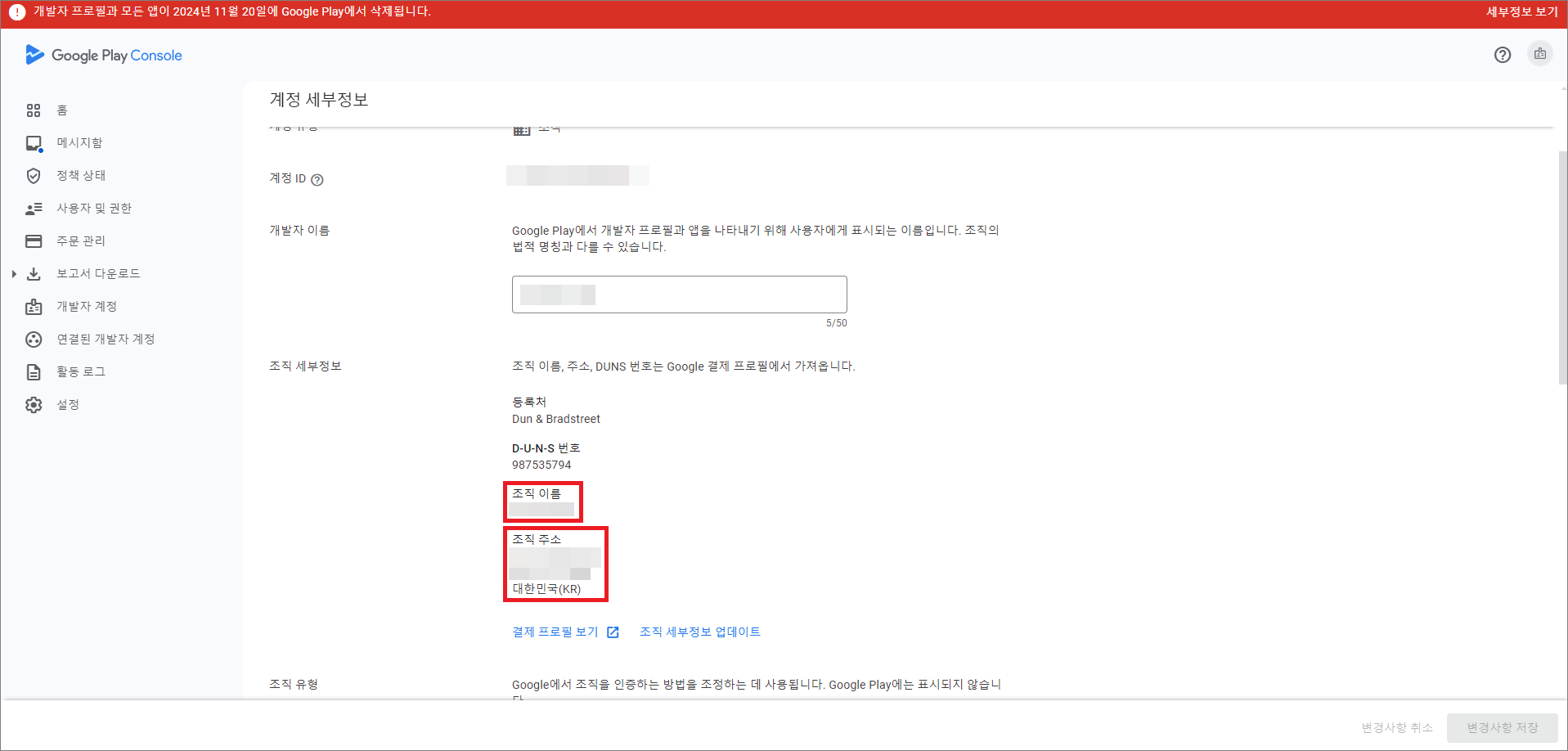
Task: Click the 변경사항 저장 button
Action: click(1503, 728)
